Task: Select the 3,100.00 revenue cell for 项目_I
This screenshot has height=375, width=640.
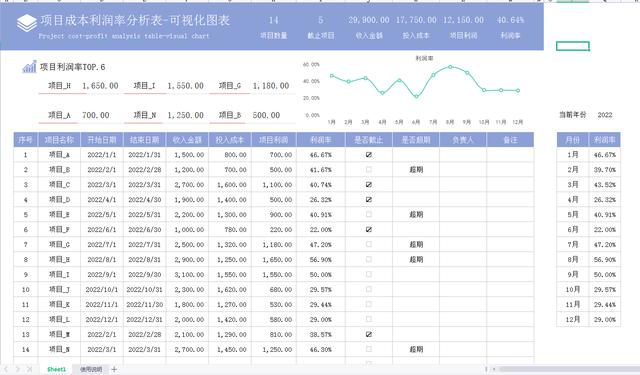Action: [187, 275]
